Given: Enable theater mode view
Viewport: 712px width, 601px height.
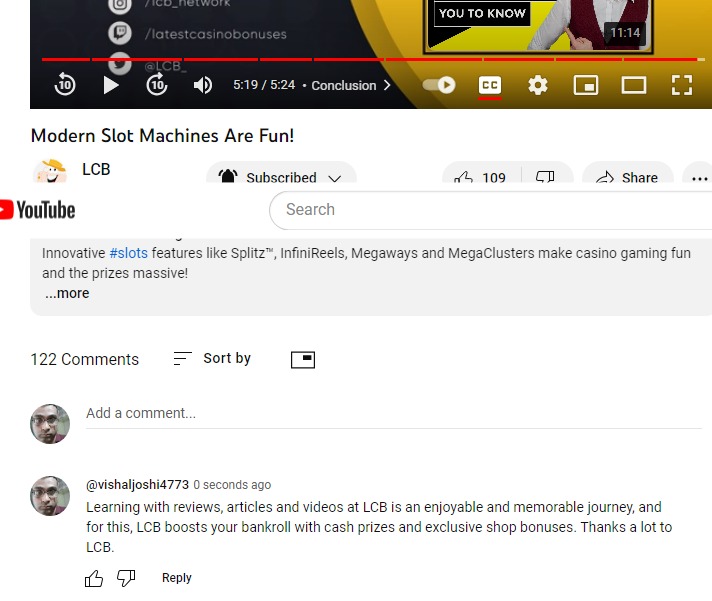Looking at the screenshot, I should tap(634, 85).
